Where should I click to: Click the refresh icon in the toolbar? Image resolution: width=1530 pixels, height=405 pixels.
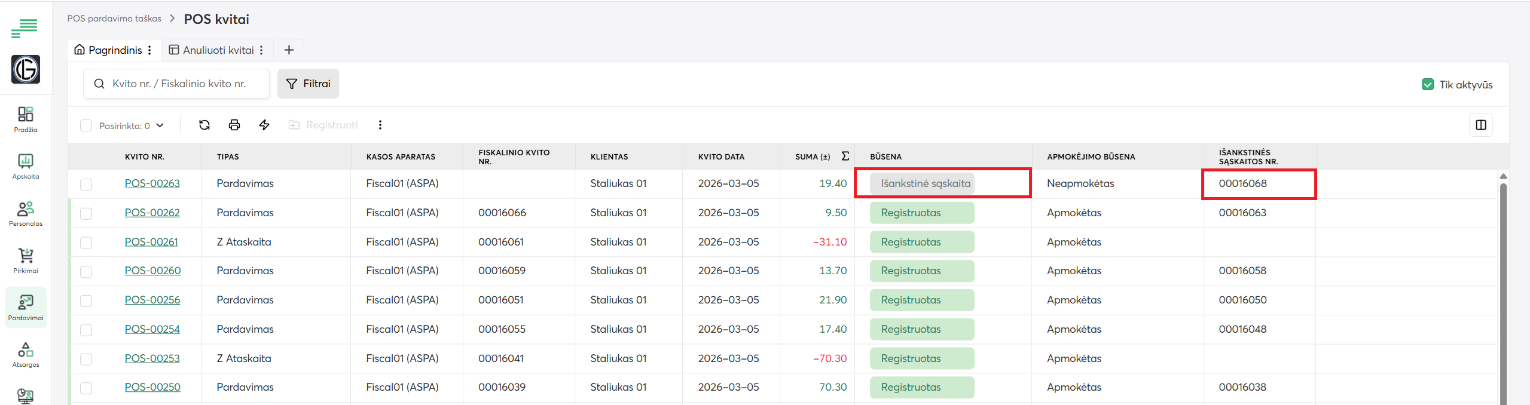[204, 125]
